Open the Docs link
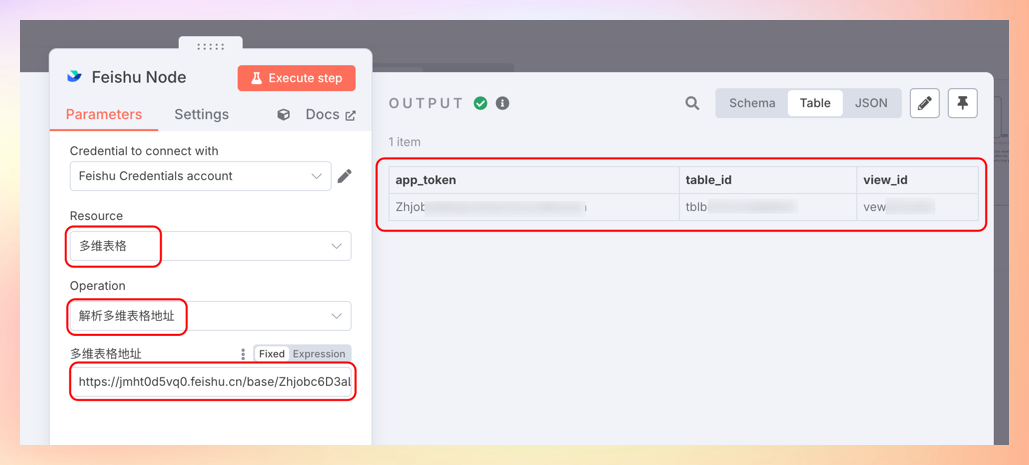 (x=330, y=115)
